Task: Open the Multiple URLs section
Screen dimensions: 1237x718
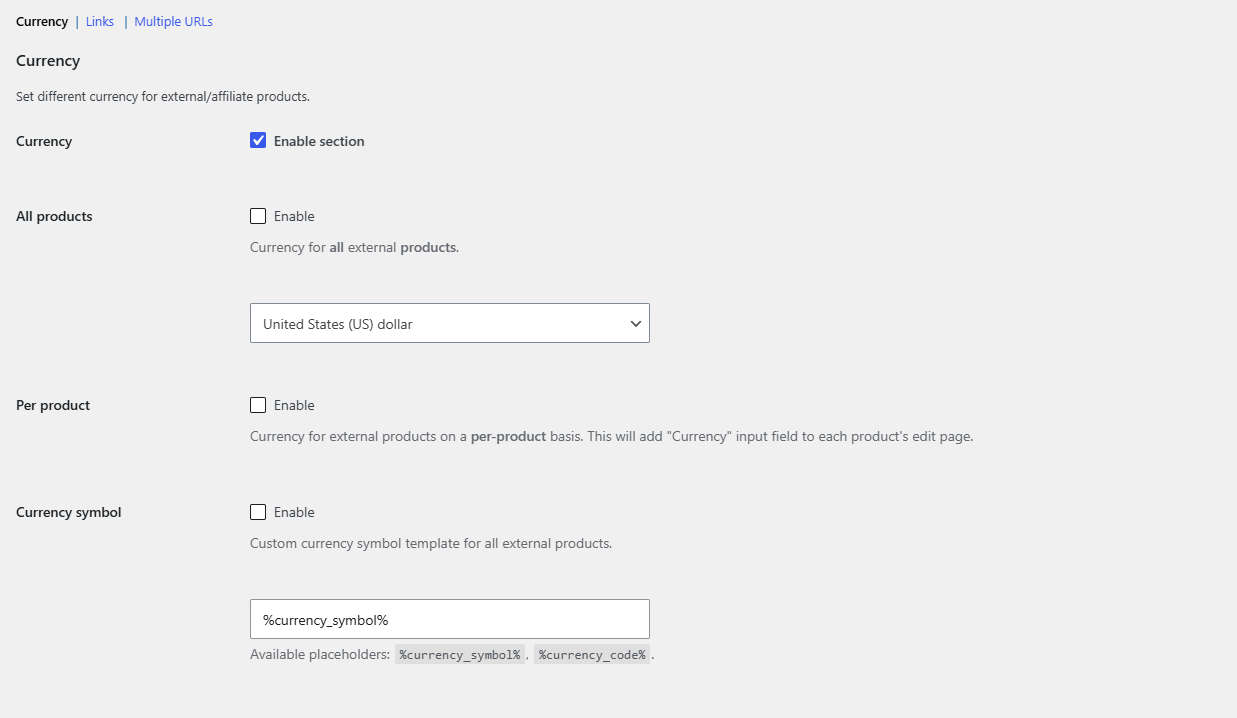Action: pyautogui.click(x=174, y=21)
